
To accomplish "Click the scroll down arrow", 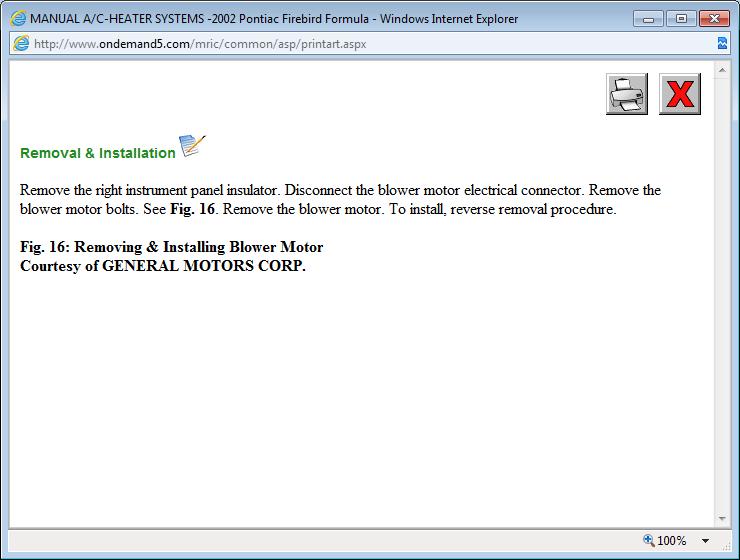I will pos(722,518).
